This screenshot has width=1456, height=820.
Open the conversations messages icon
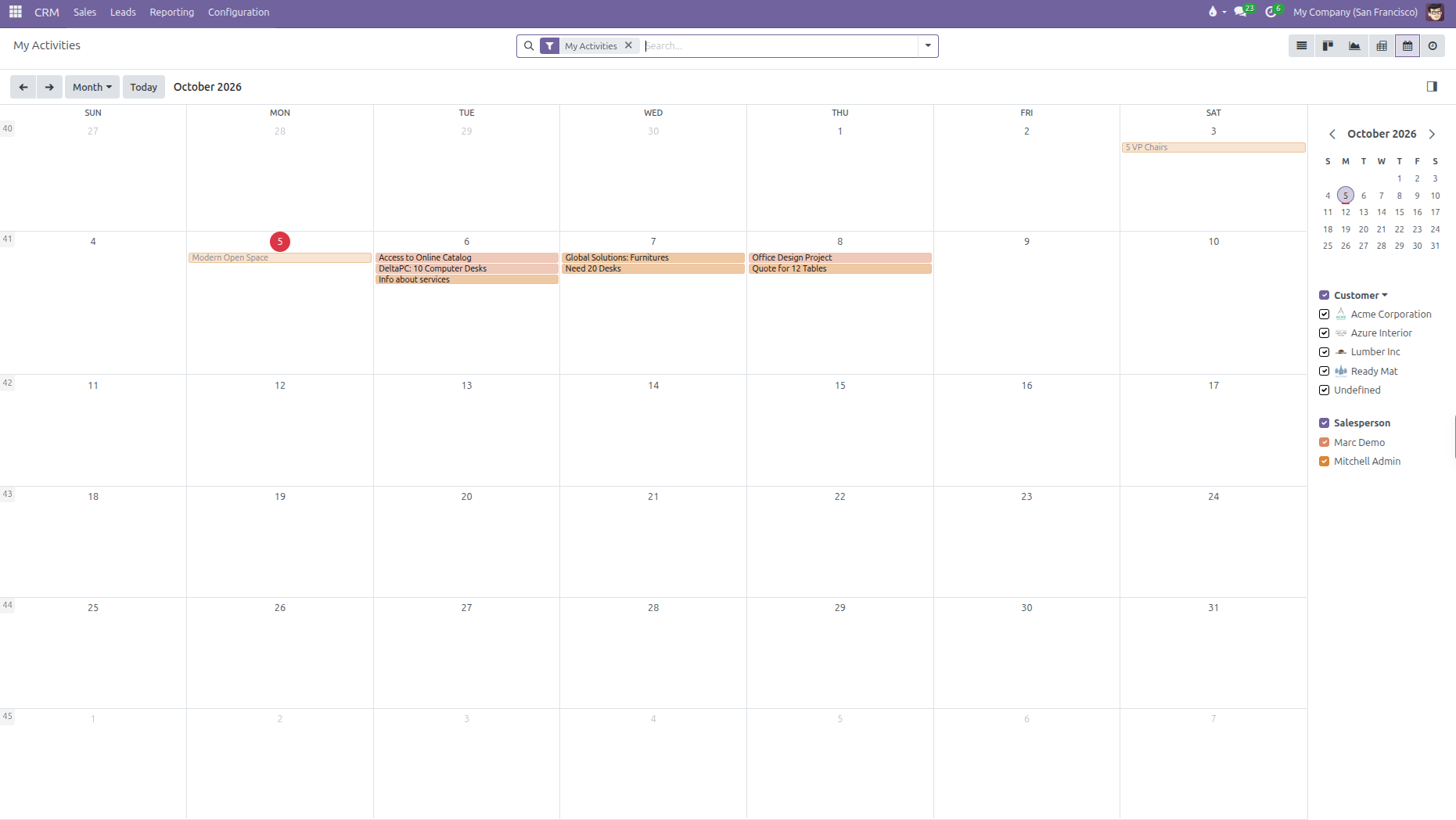(x=1242, y=12)
